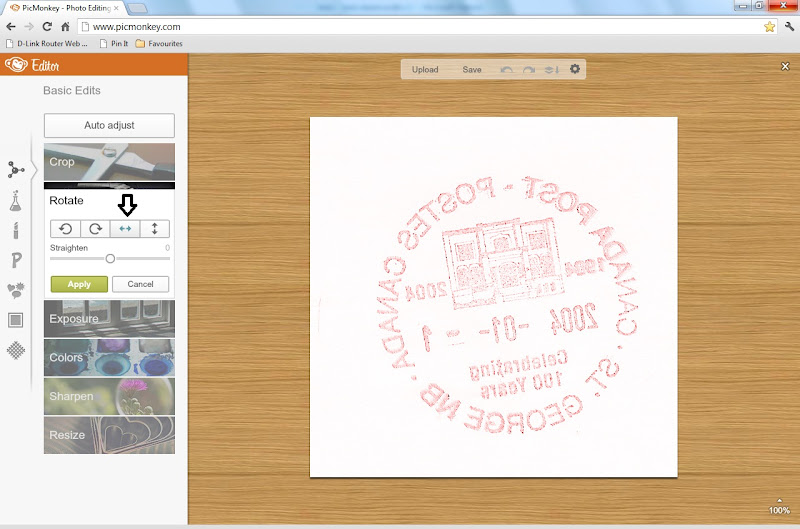Open the Touch Up lipstick icon
Image resolution: width=800 pixels, height=529 pixels.
pyautogui.click(x=16, y=231)
